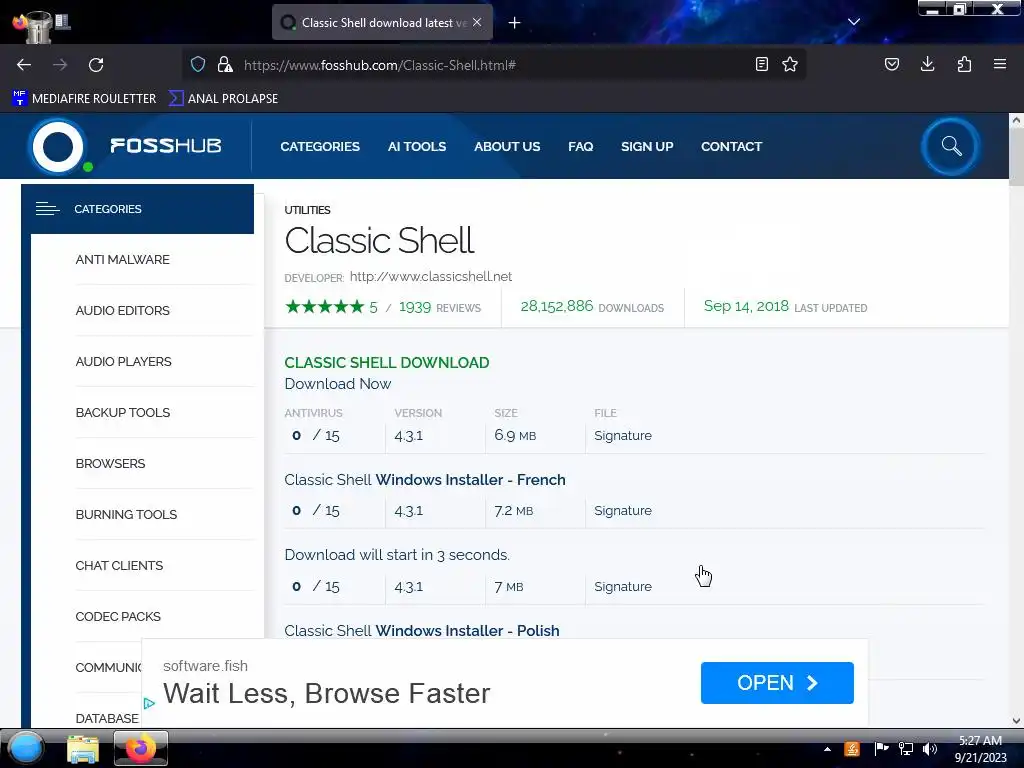Bookmark this page with star icon
This screenshot has width=1024, height=768.
pos(790,64)
